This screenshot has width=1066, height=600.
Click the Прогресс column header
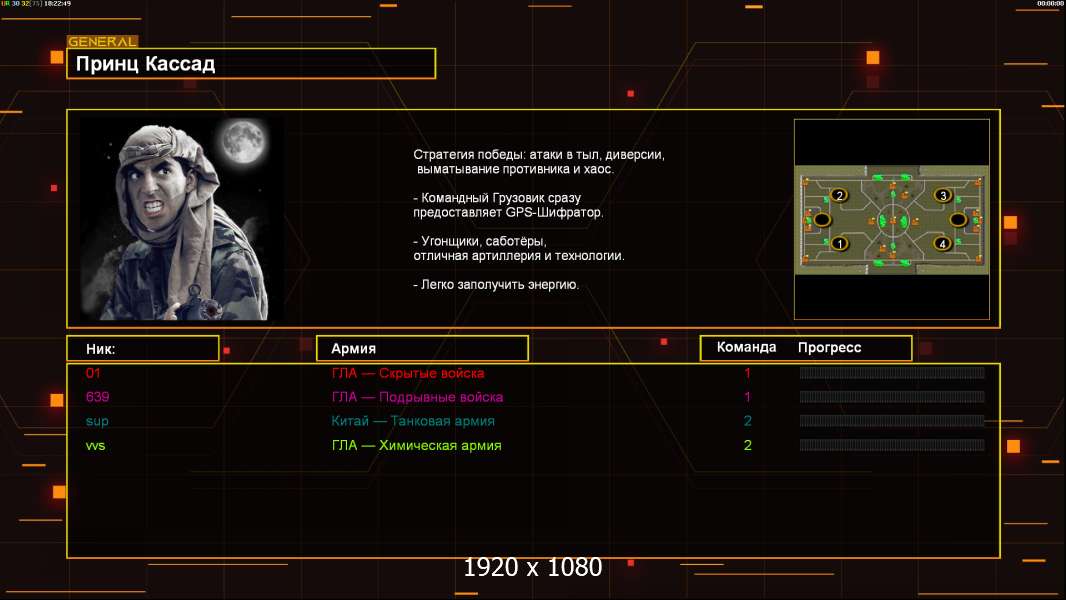click(829, 347)
